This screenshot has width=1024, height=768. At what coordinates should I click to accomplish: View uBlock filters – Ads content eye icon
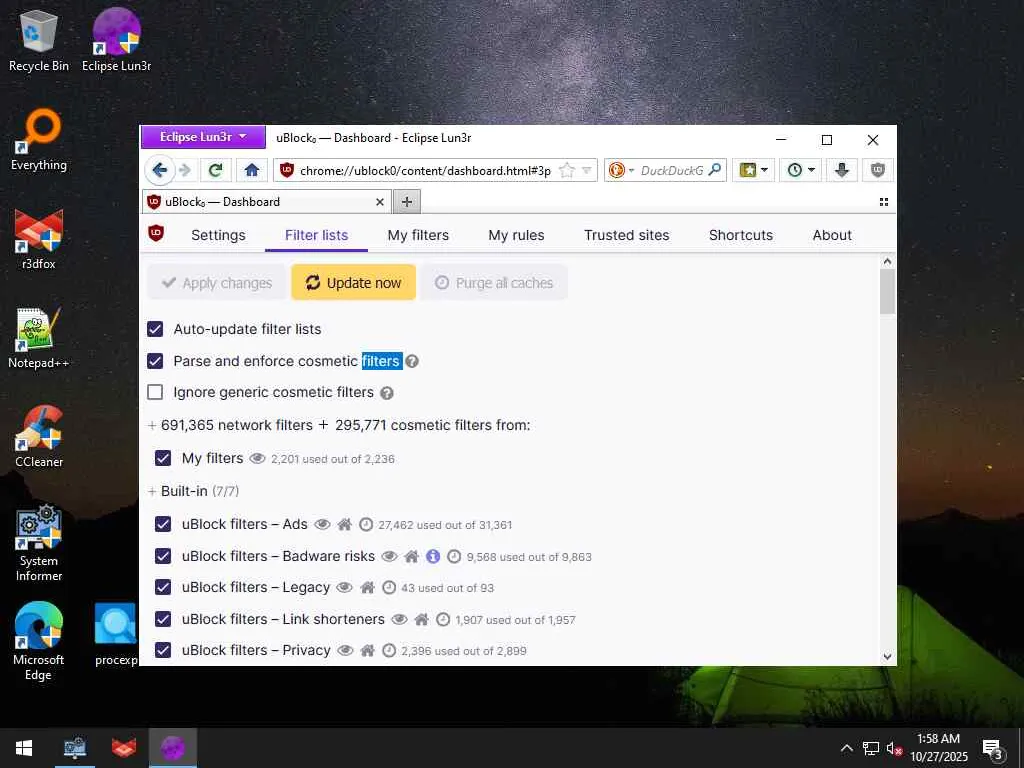click(322, 524)
